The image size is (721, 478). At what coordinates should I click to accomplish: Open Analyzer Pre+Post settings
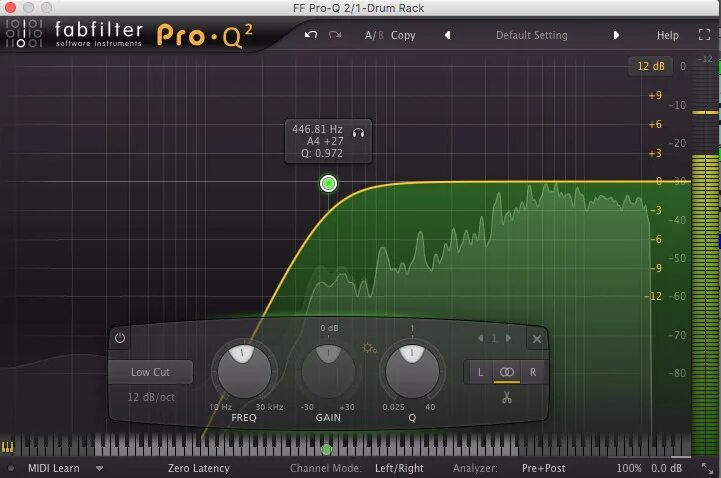(x=543, y=468)
